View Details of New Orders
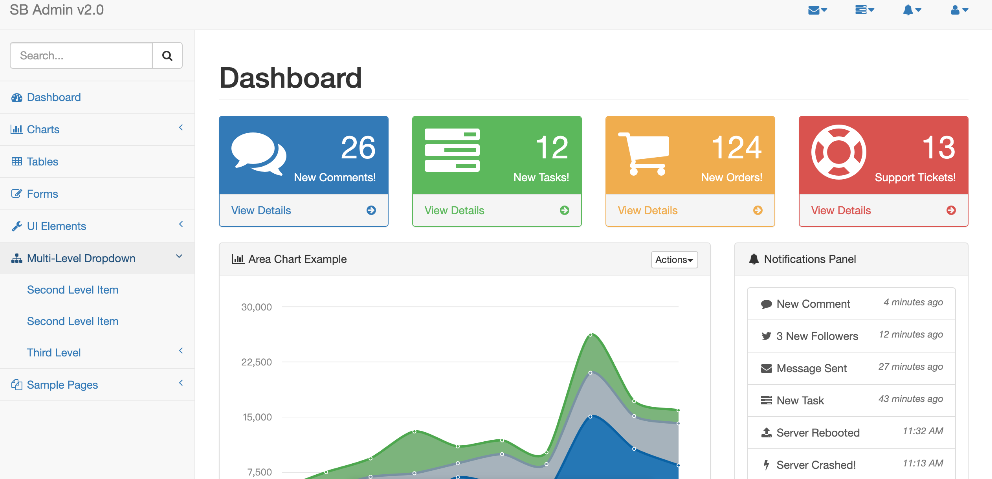This screenshot has width=992, height=479. [690, 210]
